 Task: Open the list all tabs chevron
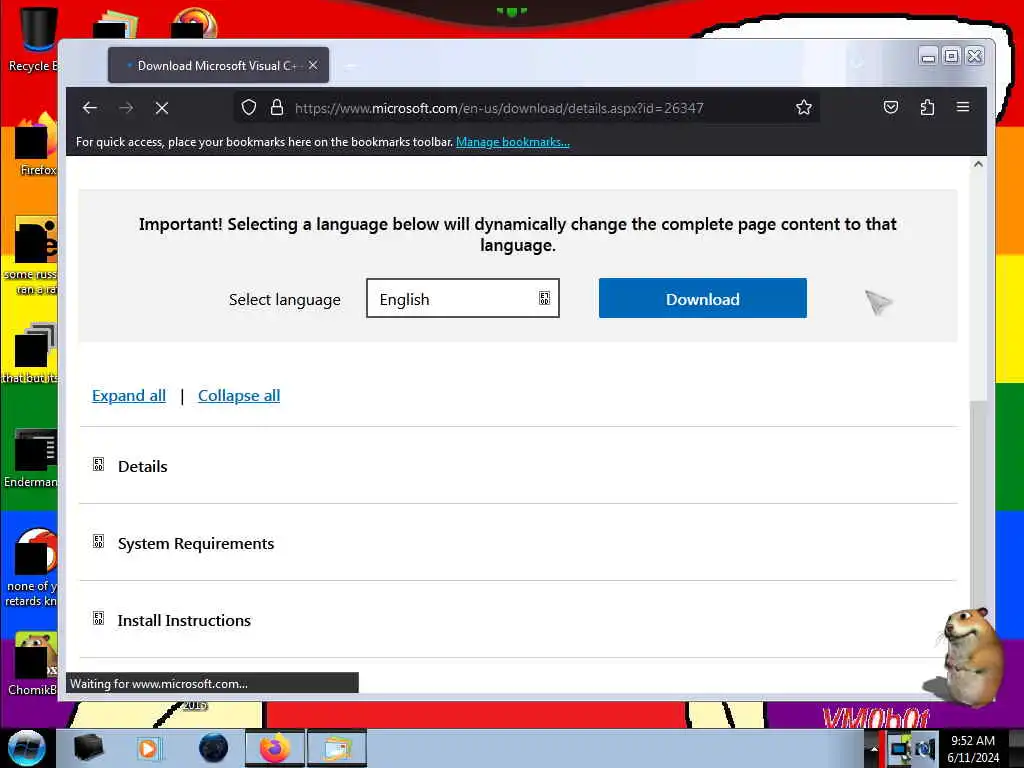[x=857, y=63]
